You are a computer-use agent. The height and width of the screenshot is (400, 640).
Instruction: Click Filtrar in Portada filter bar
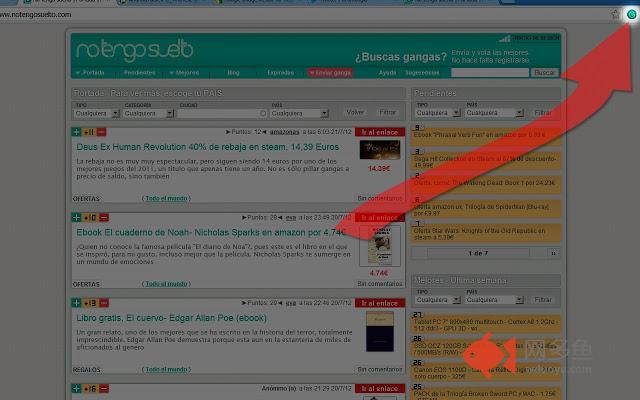click(x=388, y=112)
